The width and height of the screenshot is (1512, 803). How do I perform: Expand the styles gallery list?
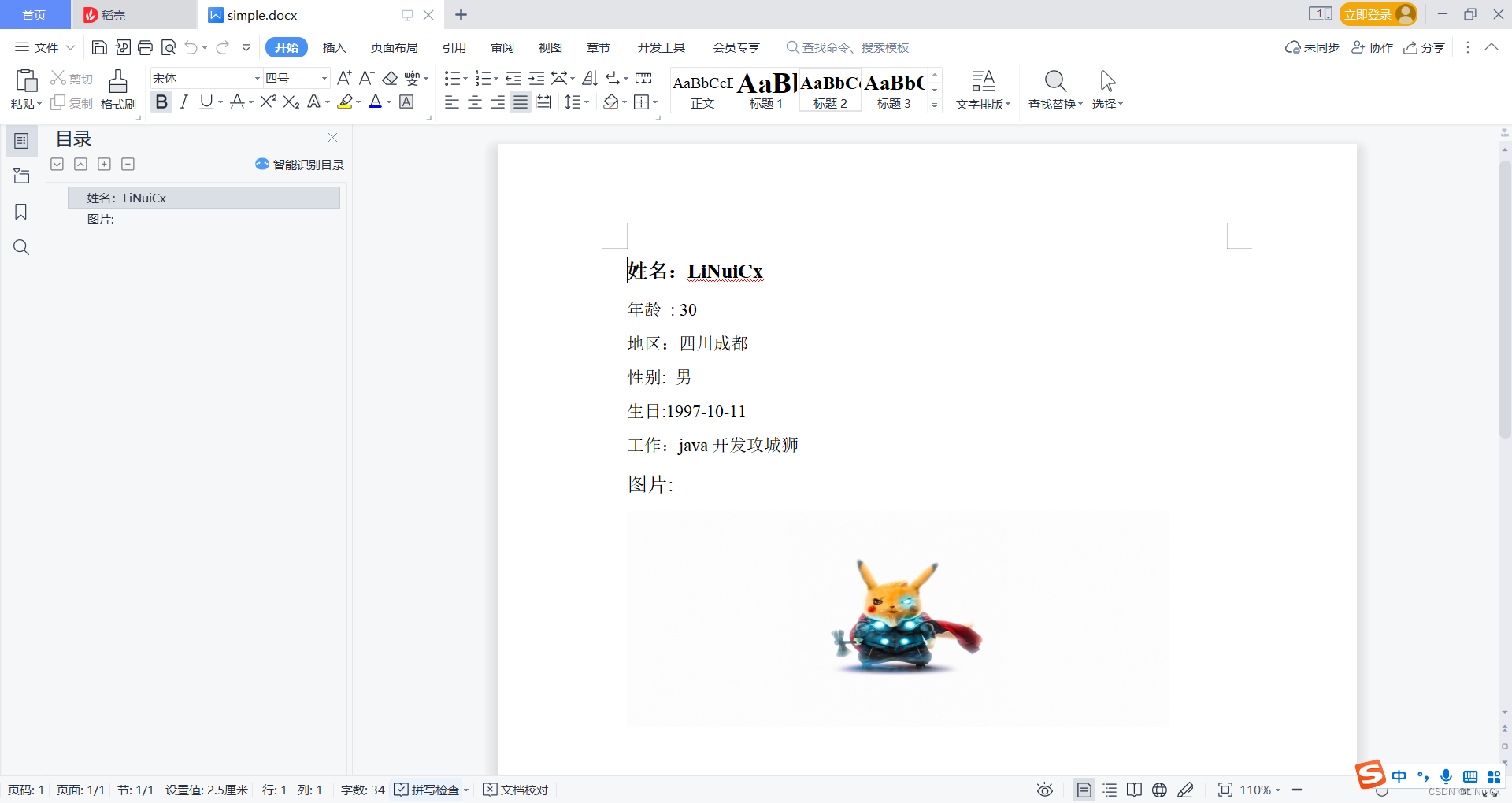pos(935,105)
